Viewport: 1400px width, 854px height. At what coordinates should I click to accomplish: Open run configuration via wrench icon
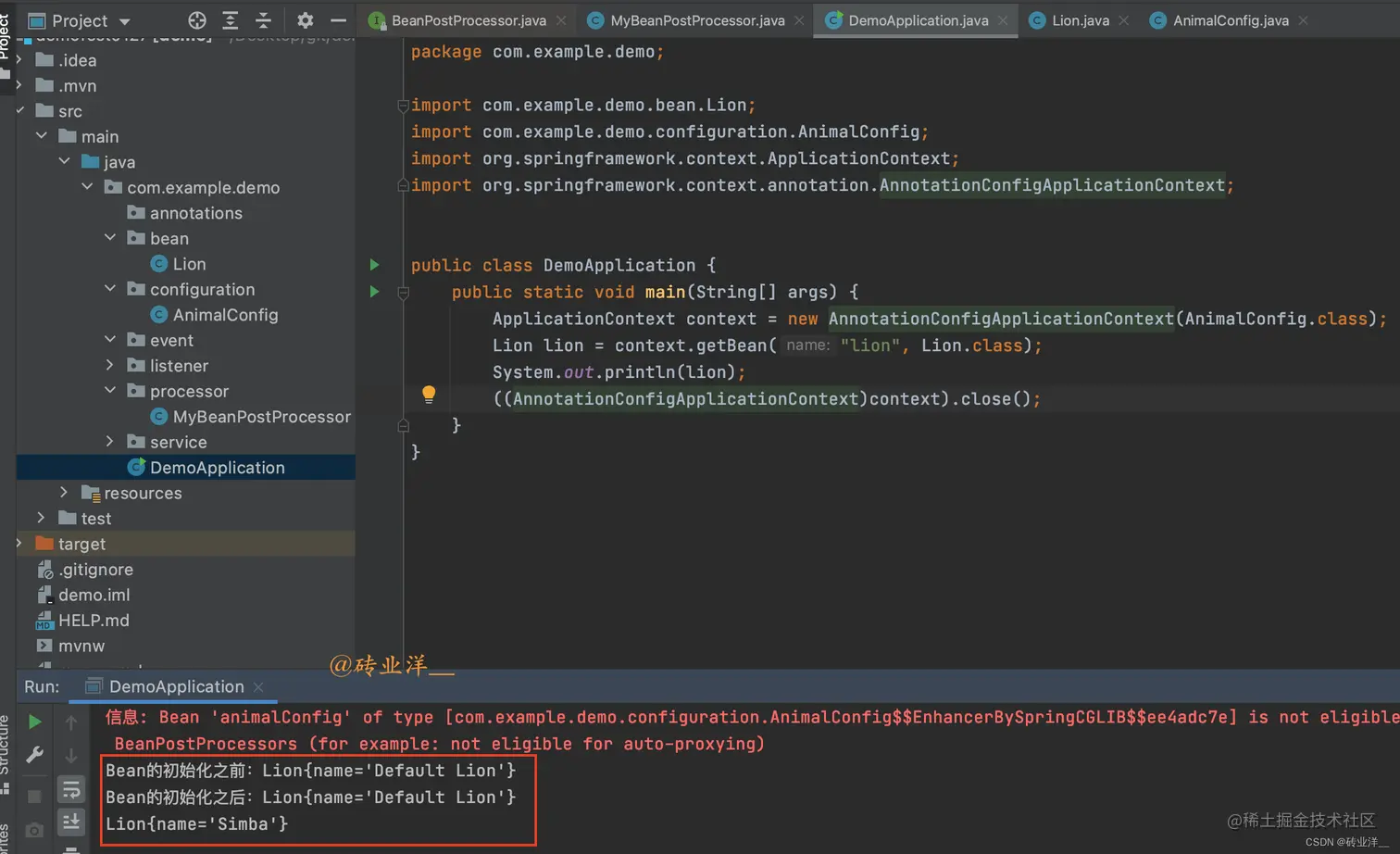point(34,755)
